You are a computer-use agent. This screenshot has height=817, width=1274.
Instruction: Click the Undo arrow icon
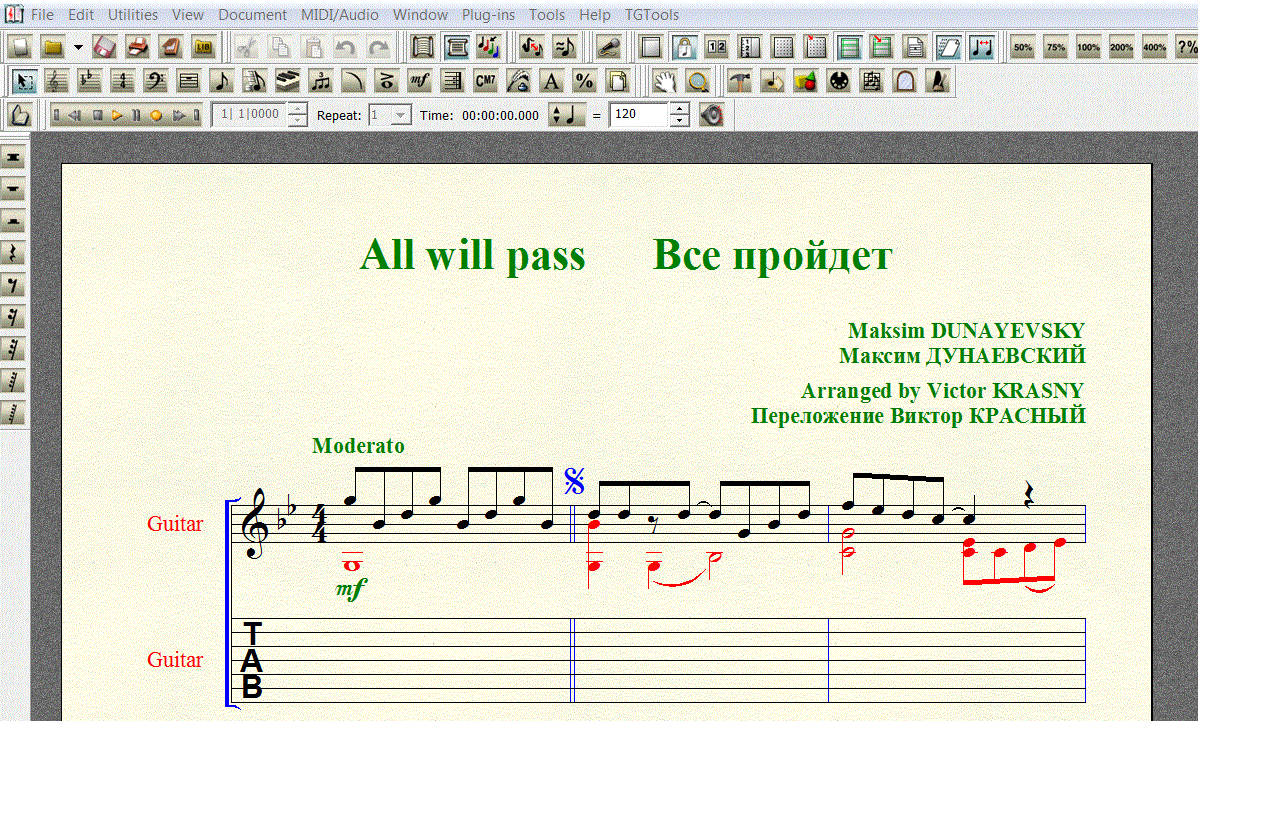point(346,47)
